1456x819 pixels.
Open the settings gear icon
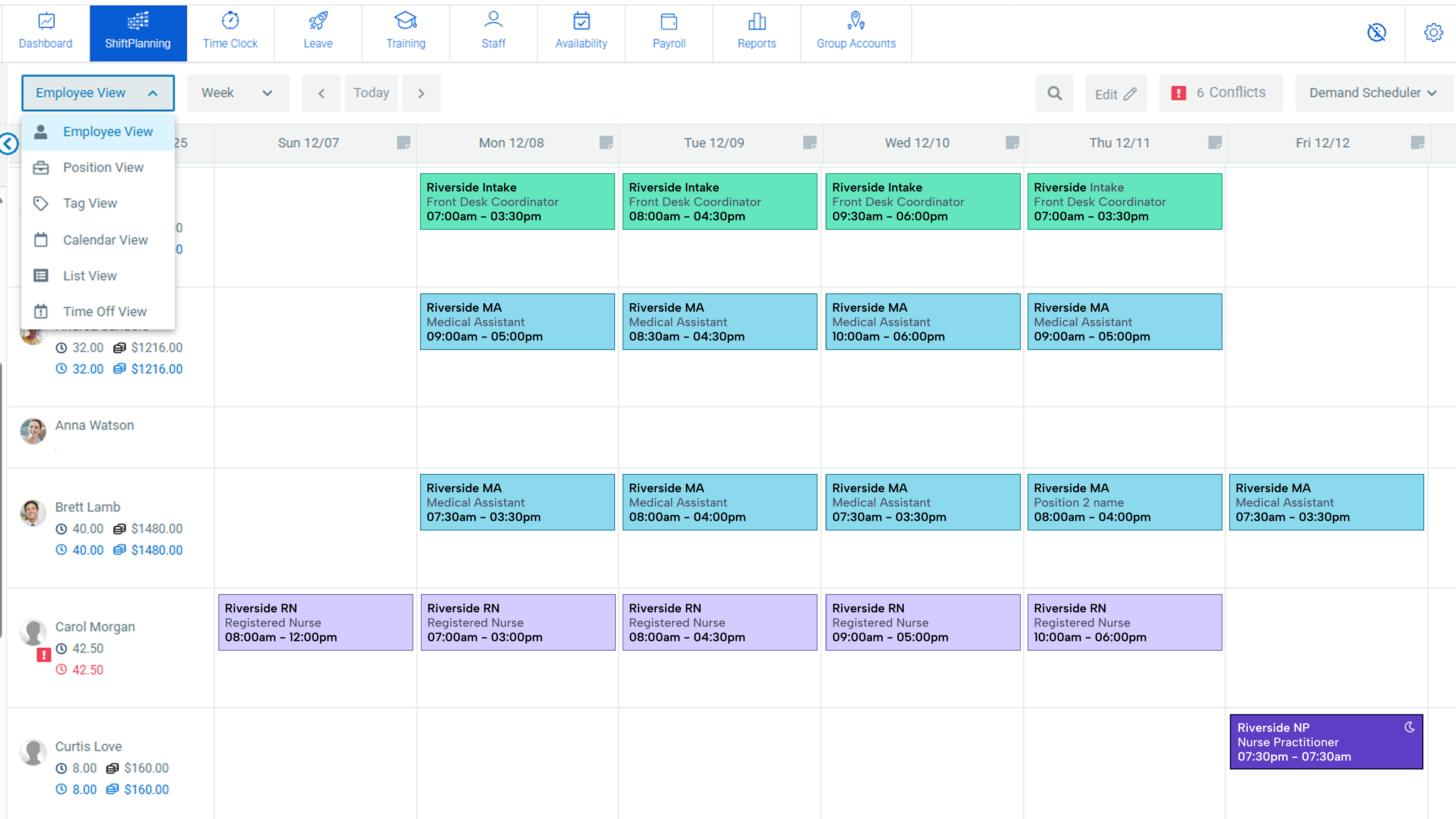point(1433,32)
